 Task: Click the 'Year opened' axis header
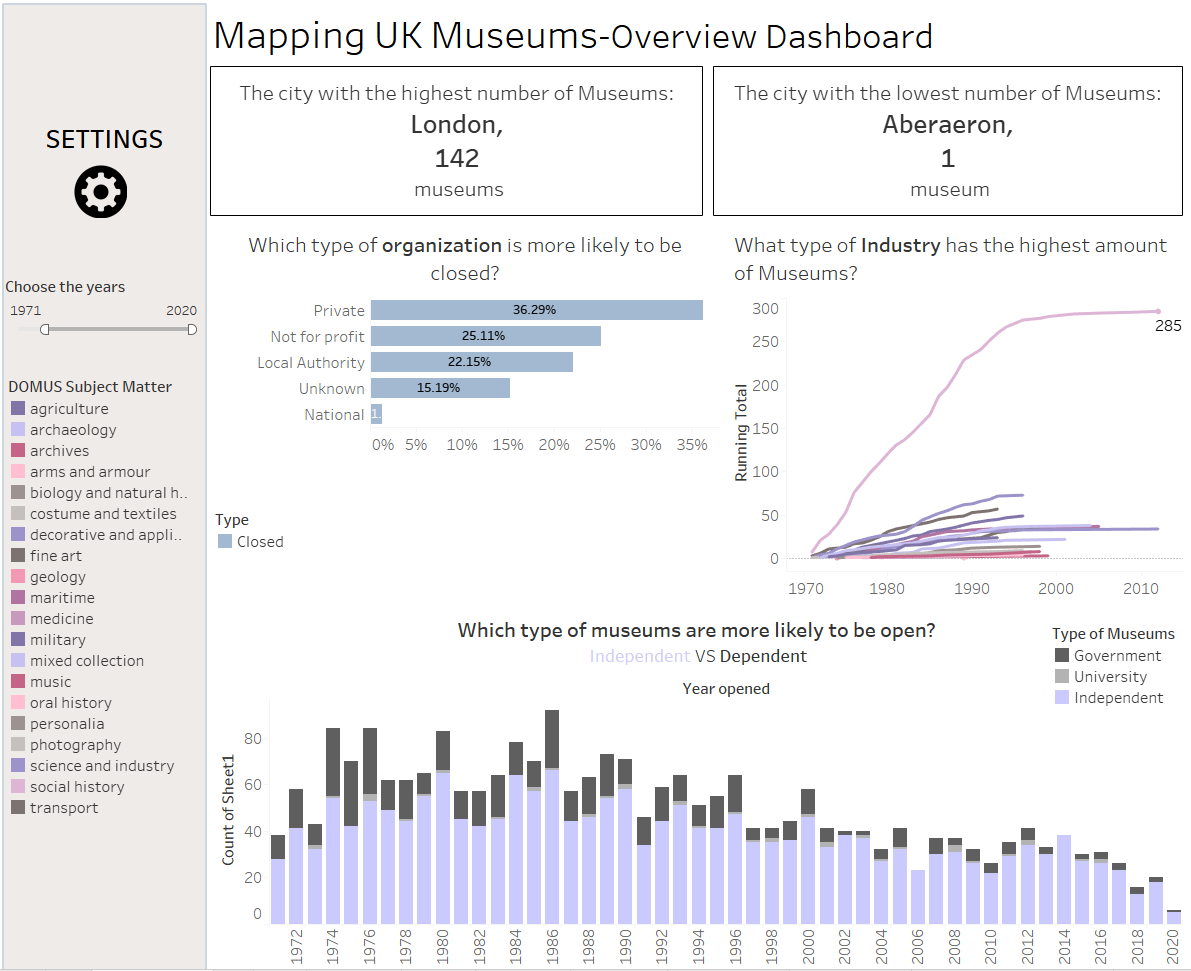(x=726, y=688)
